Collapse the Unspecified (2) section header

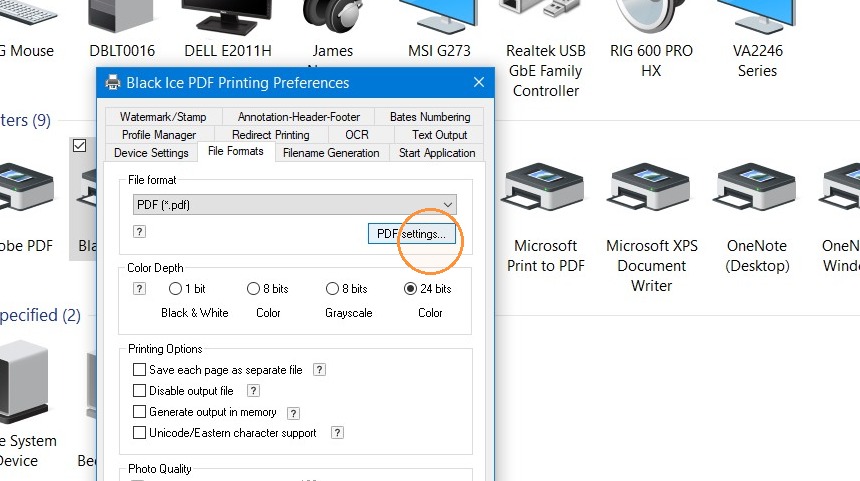tap(40, 315)
